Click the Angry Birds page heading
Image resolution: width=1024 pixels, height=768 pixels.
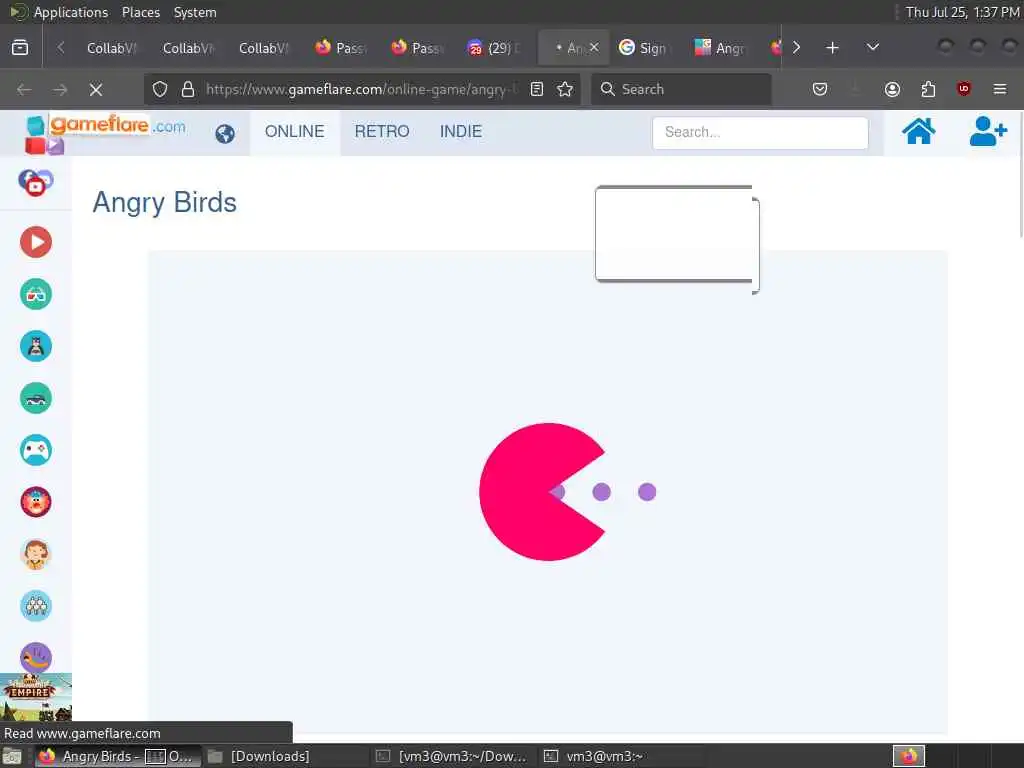165,202
